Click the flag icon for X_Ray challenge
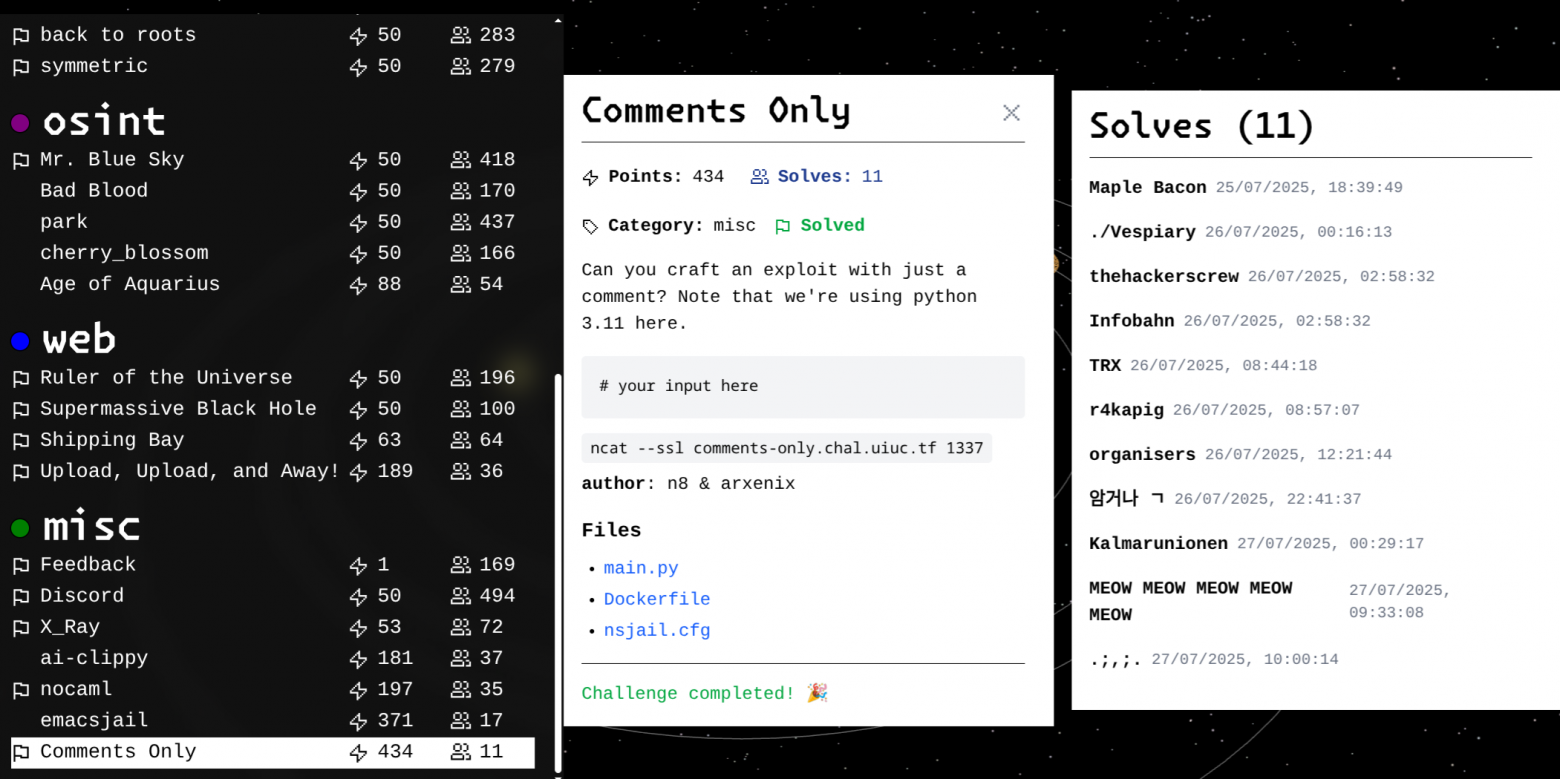This screenshot has height=779, width=1560. coord(20,628)
